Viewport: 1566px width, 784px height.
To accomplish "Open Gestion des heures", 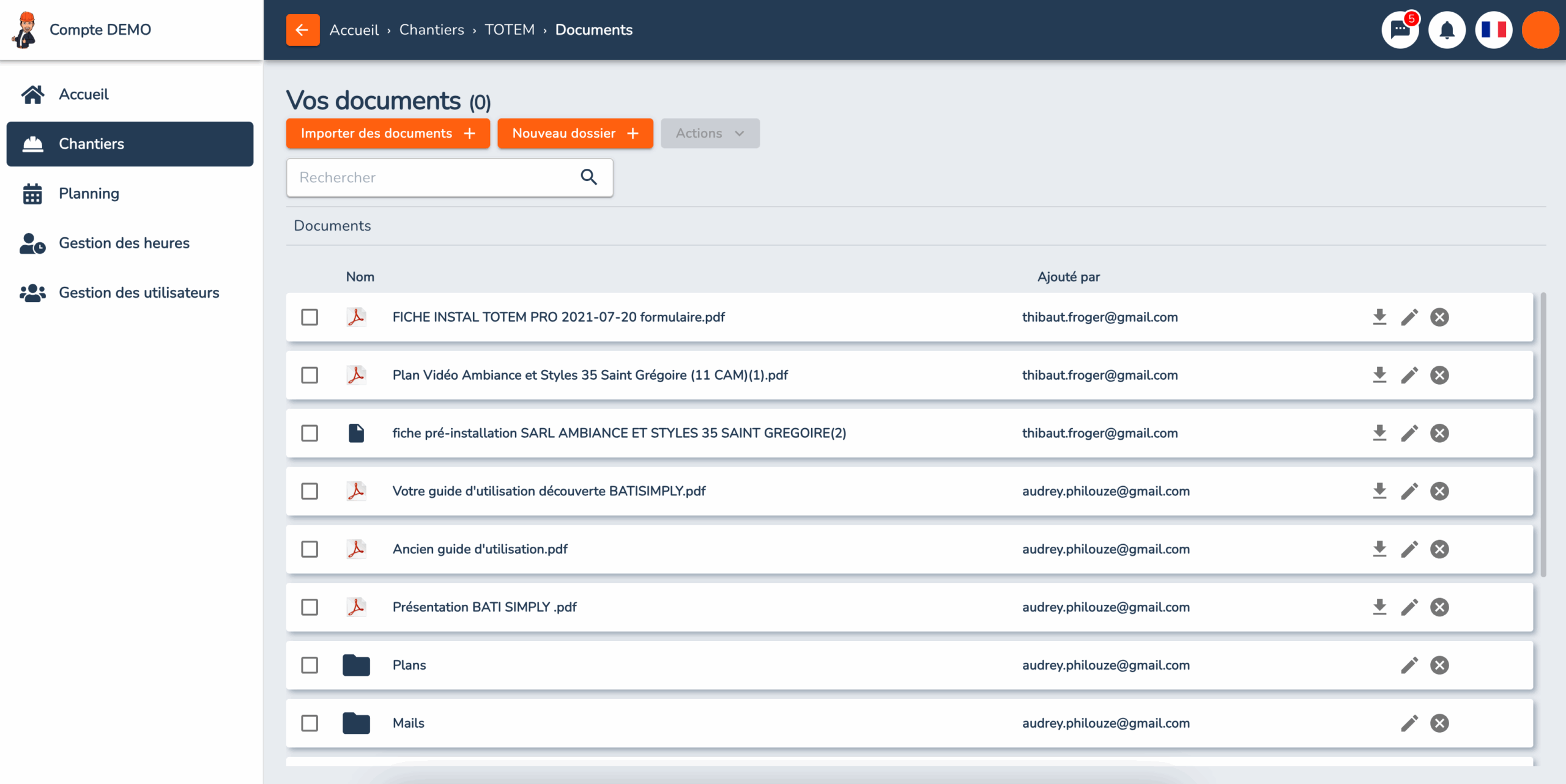I will pyautogui.click(x=130, y=243).
